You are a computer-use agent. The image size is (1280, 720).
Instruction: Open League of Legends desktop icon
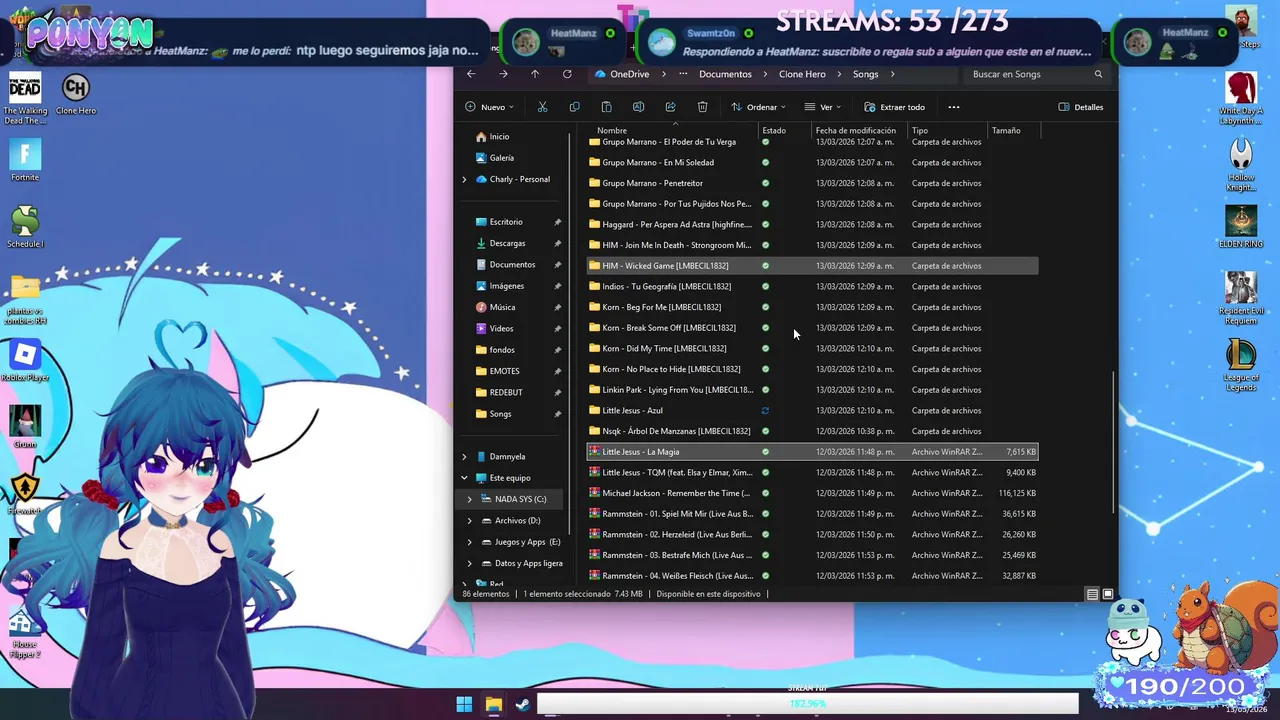(1241, 366)
